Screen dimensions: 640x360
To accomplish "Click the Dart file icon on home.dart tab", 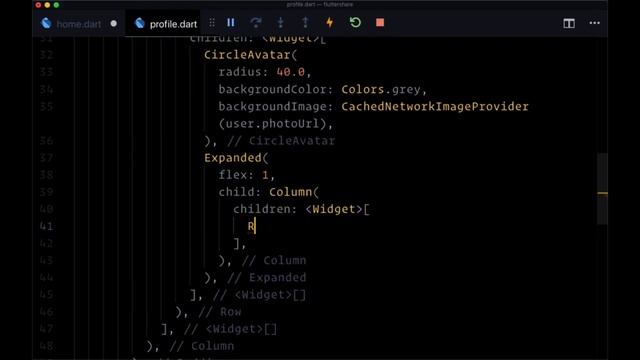I will click(x=46, y=23).
